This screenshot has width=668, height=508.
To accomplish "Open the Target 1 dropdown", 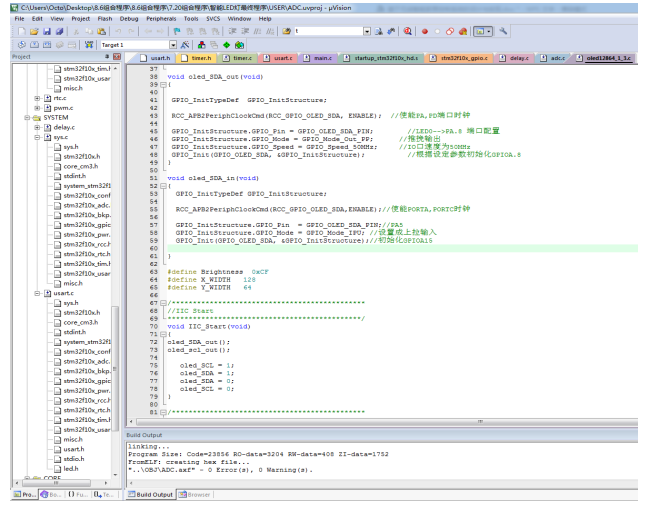I will tap(173, 45).
